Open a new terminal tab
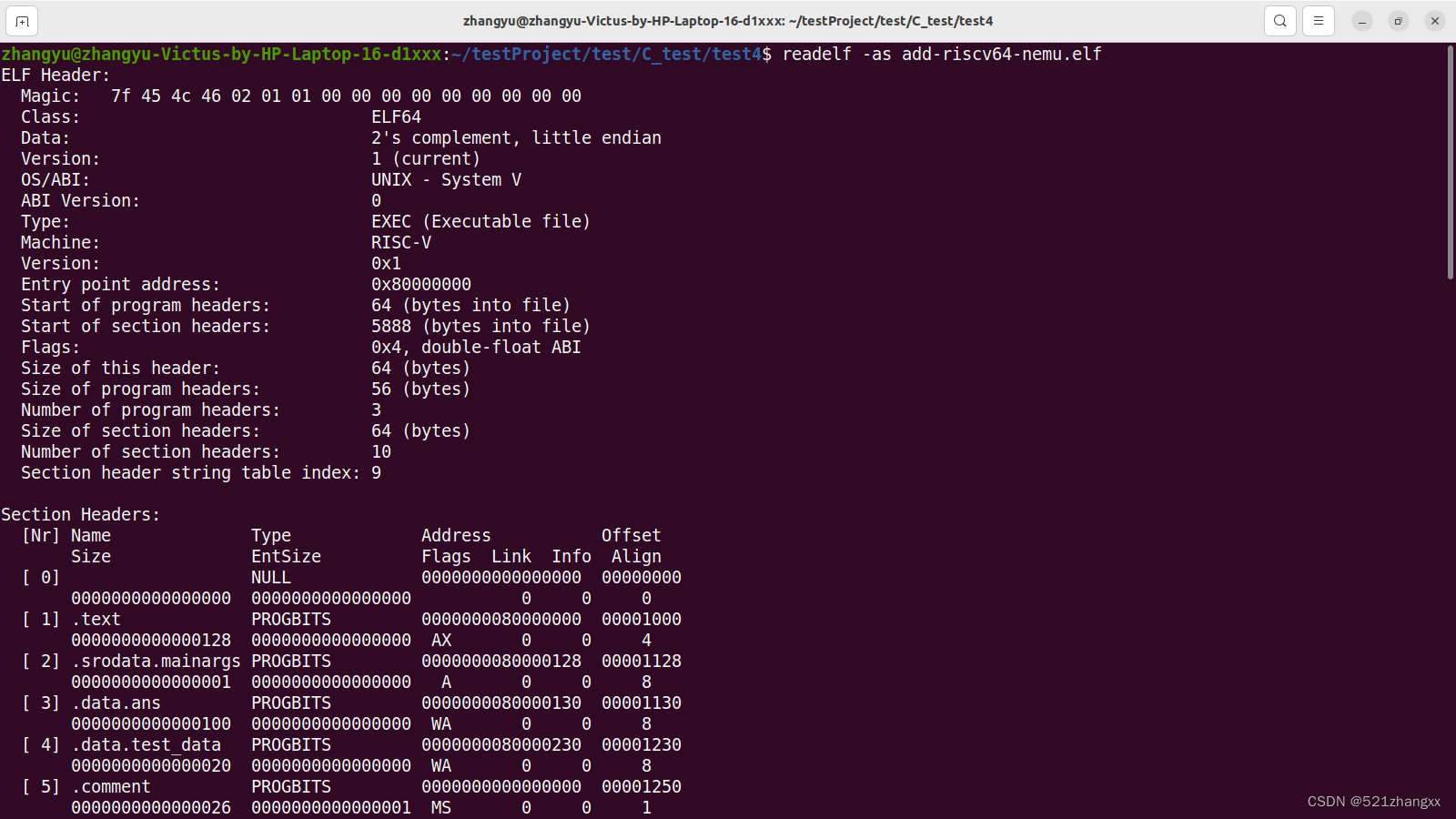 22,21
